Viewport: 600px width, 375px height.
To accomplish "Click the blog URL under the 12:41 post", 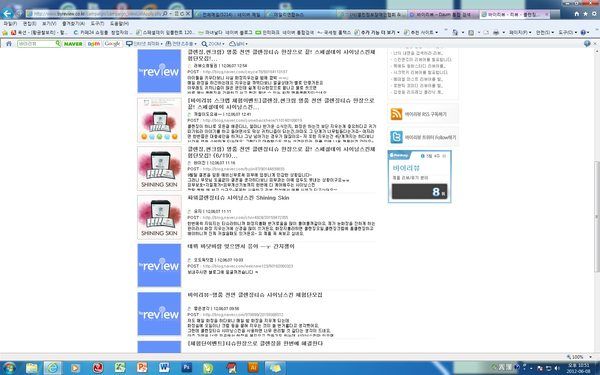I will click(x=252, y=120).
